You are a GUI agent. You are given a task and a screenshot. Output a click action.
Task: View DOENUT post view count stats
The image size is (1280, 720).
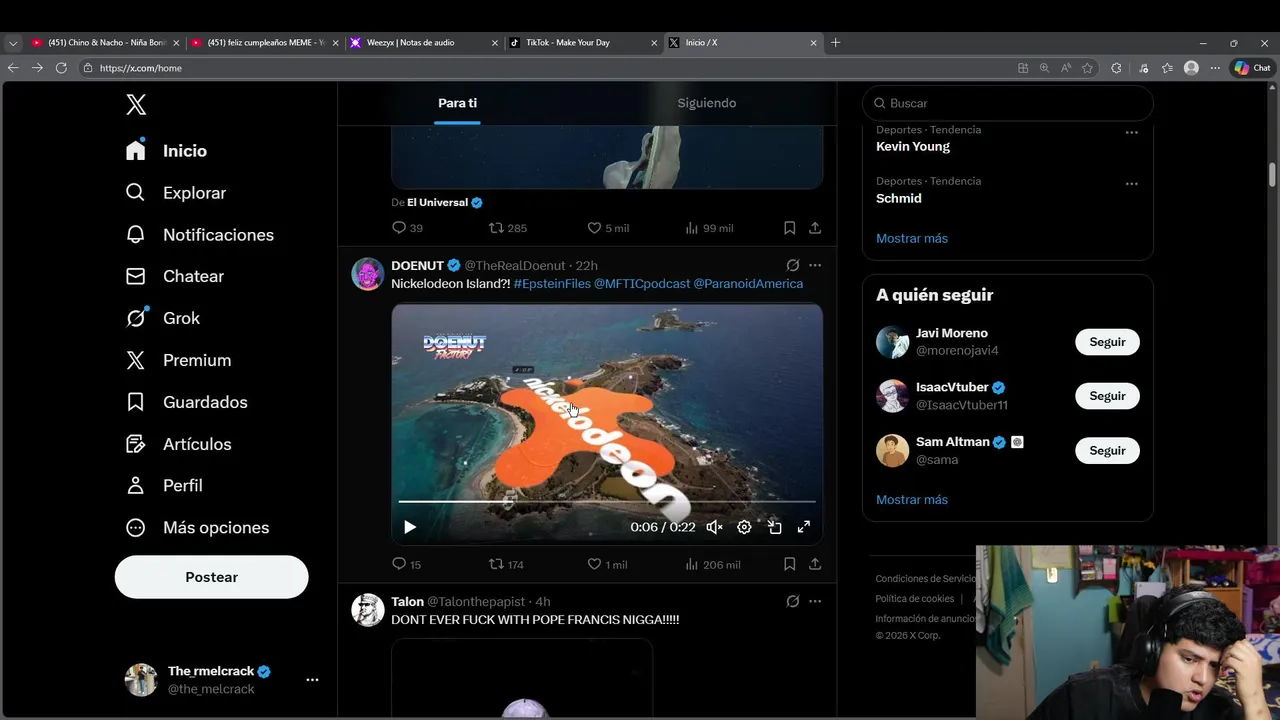713,564
